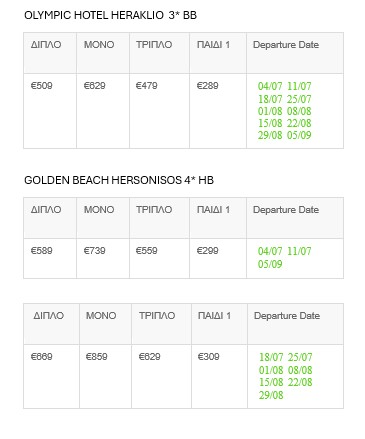This screenshot has height=439, width=365.
Task: Choose the 15/08 date in the Olympic Hotel table
Action: (270, 123)
